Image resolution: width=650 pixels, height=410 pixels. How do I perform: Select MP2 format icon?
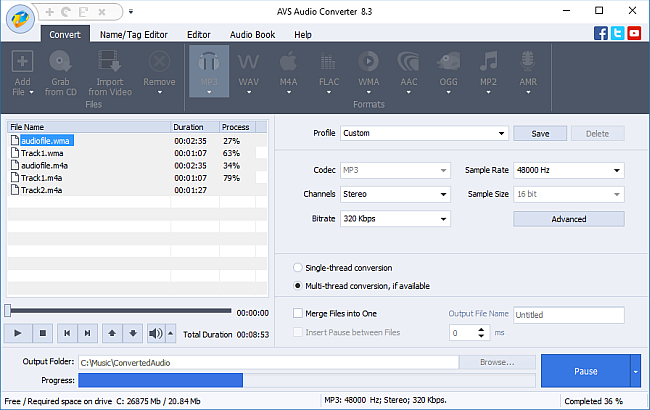(x=488, y=62)
